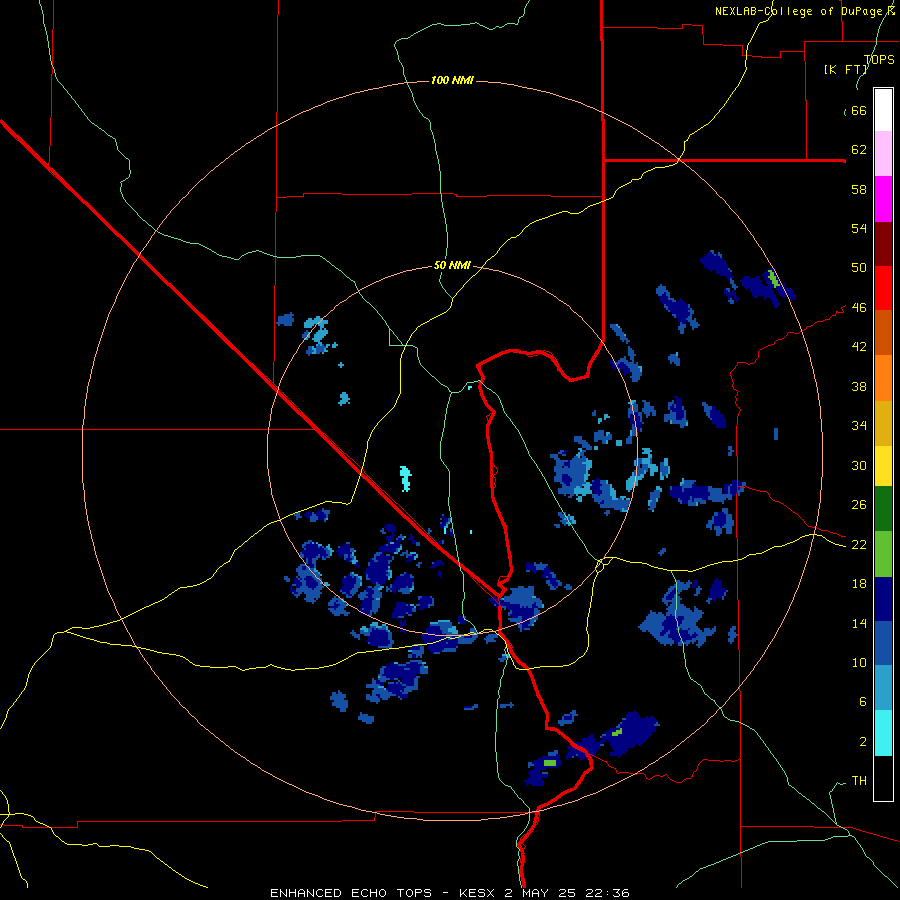
Task: Click the legend value 42
Action: point(859,347)
